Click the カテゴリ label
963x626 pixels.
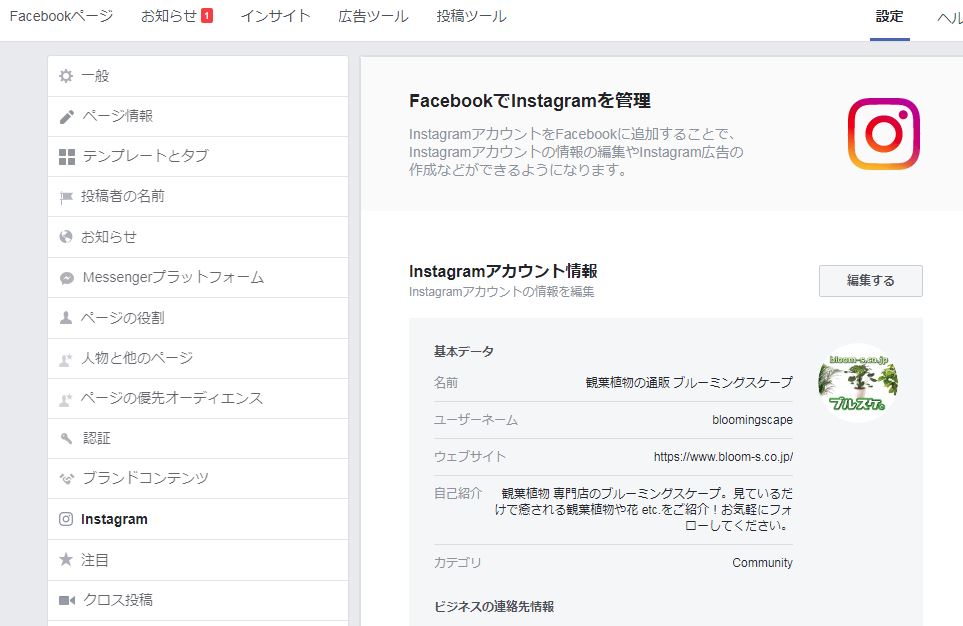(x=458, y=563)
